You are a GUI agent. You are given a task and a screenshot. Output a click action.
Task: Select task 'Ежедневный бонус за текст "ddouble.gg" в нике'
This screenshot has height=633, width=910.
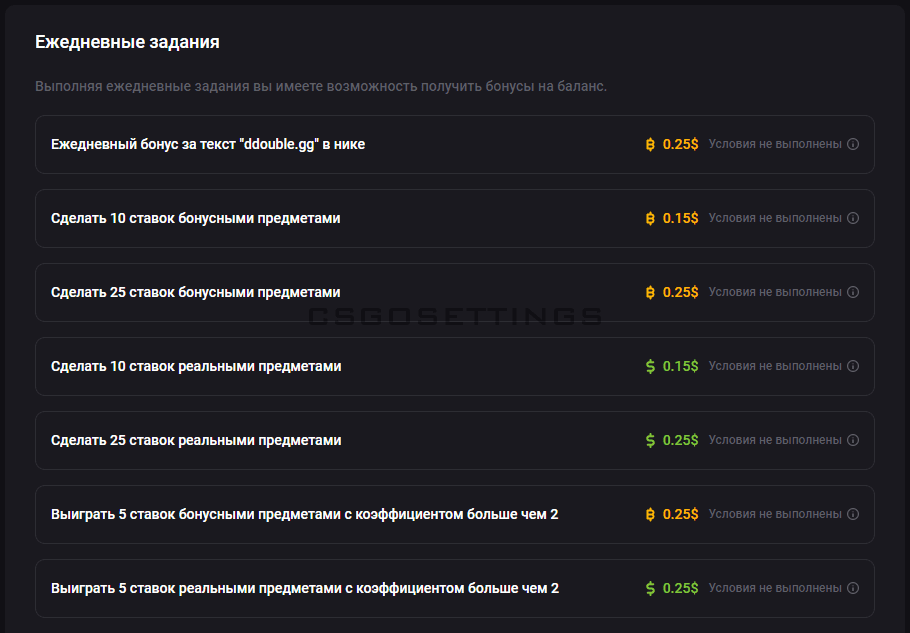click(208, 144)
